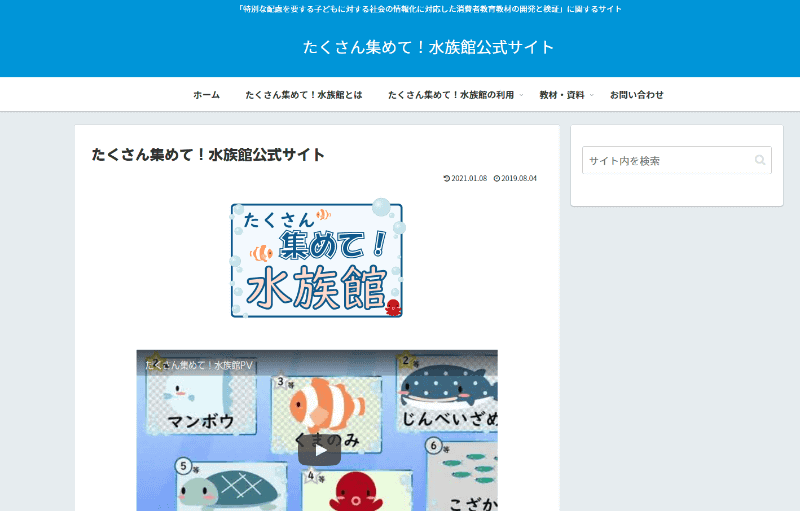Screen dimensions: 800x511
Task: Expand the 教材・資料 submenu chevron
Action: tap(591, 95)
